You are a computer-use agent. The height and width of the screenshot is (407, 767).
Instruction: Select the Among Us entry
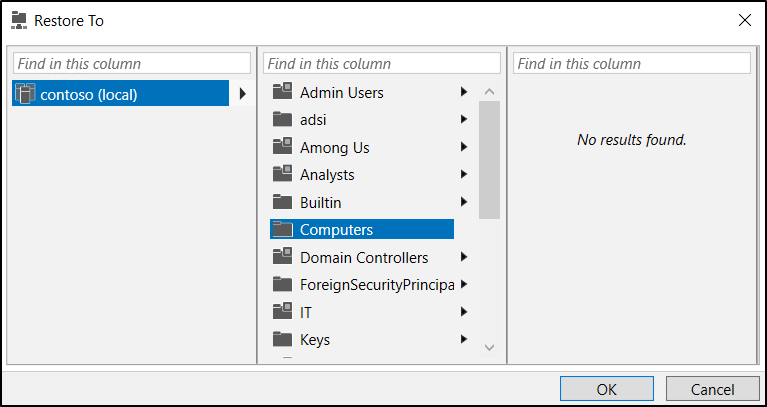362,147
